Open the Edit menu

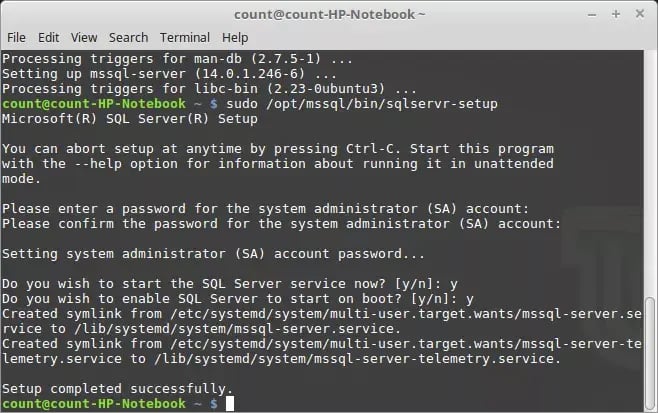coord(48,37)
